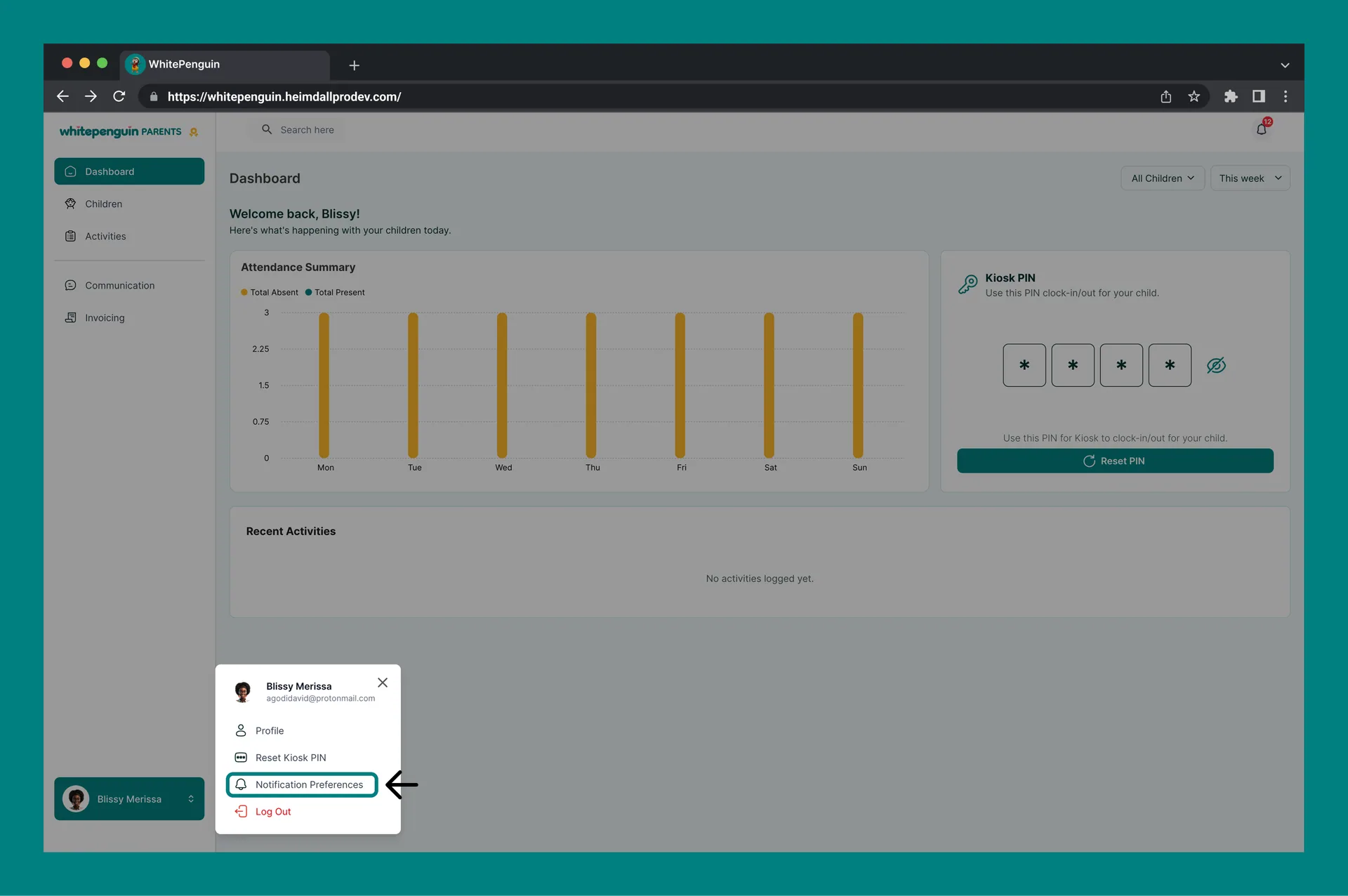Viewport: 1348px width, 896px height.
Task: Open Notification Preferences in account menu
Action: click(303, 784)
